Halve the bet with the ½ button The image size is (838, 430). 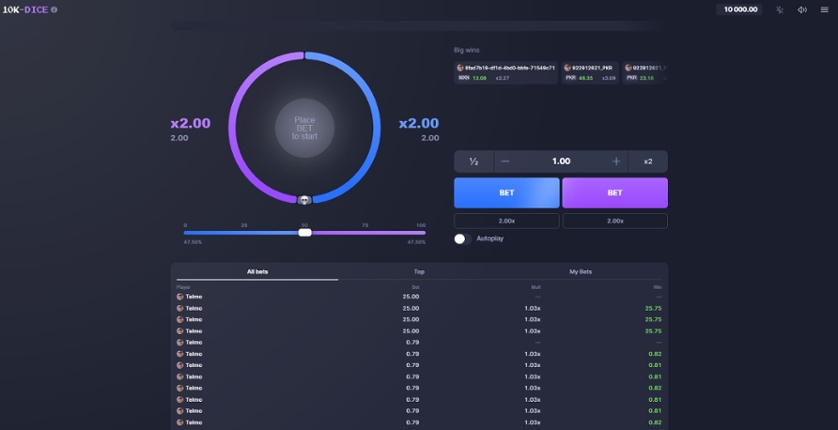(x=474, y=161)
